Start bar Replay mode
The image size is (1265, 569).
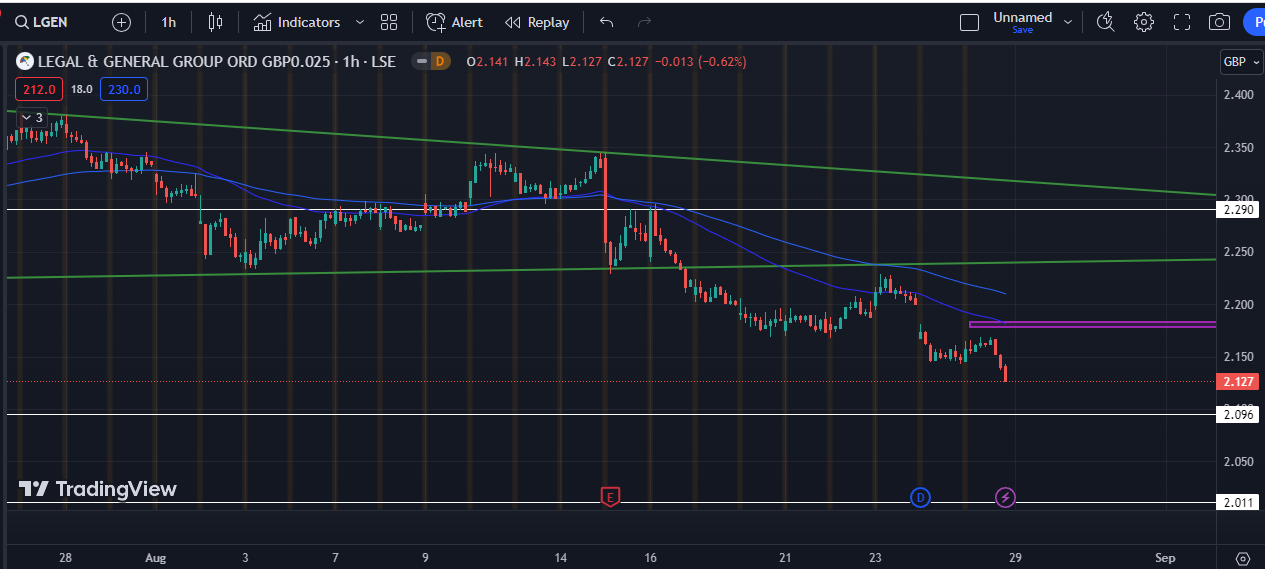pos(537,22)
